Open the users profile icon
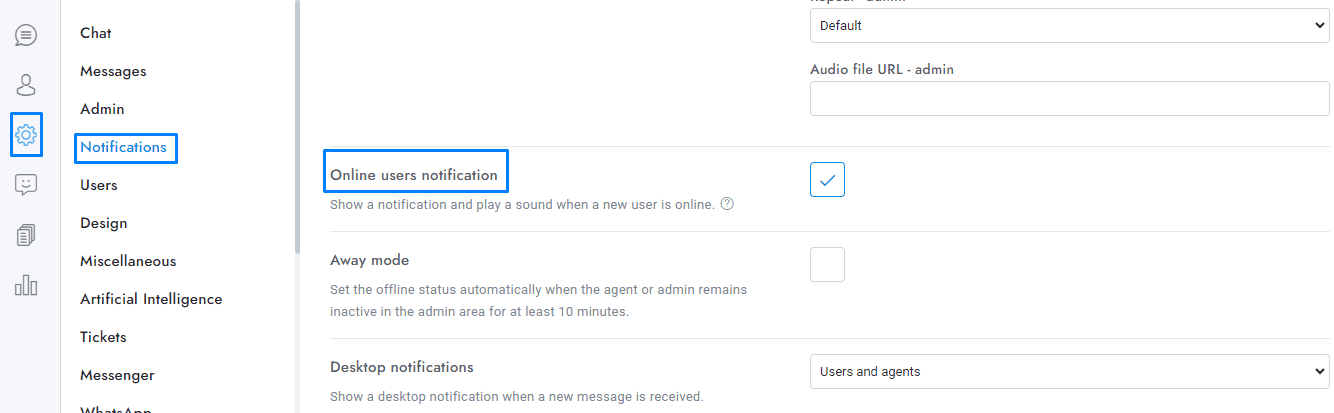 (26, 84)
